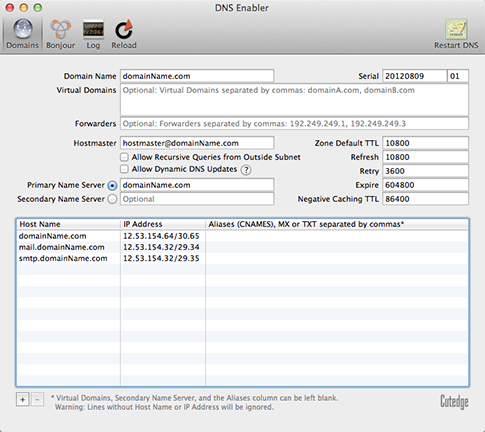
Task: Toggle Allow Dynamic DNS Updates checkbox
Action: 124,169
